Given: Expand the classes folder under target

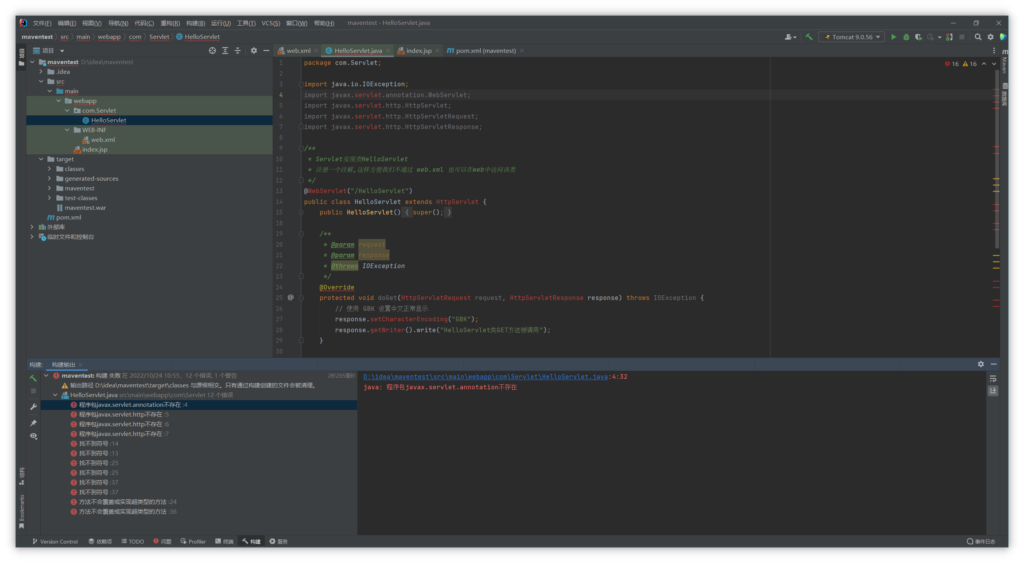Looking at the screenshot, I should pos(50,169).
